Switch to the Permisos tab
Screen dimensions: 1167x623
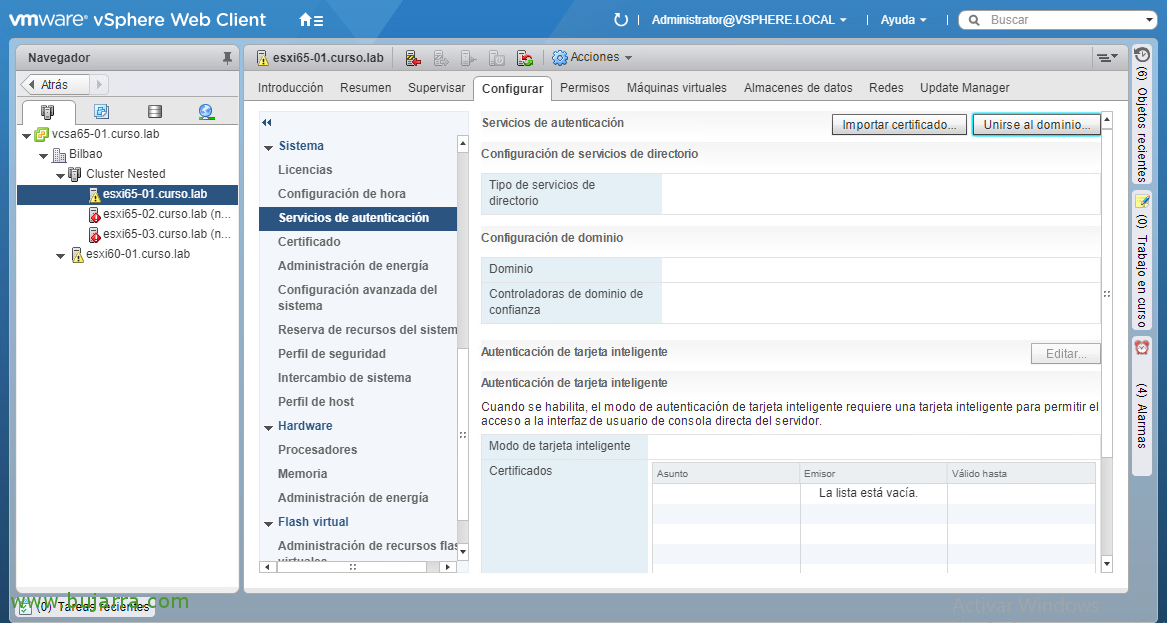(585, 88)
